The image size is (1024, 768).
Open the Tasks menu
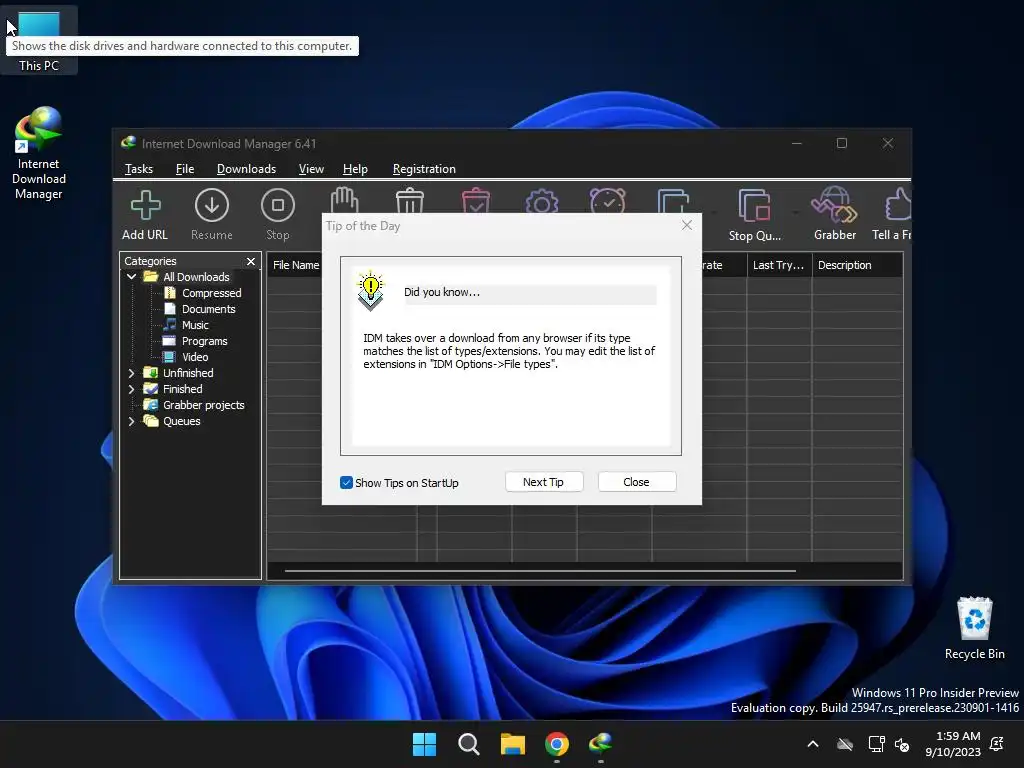pyautogui.click(x=139, y=168)
